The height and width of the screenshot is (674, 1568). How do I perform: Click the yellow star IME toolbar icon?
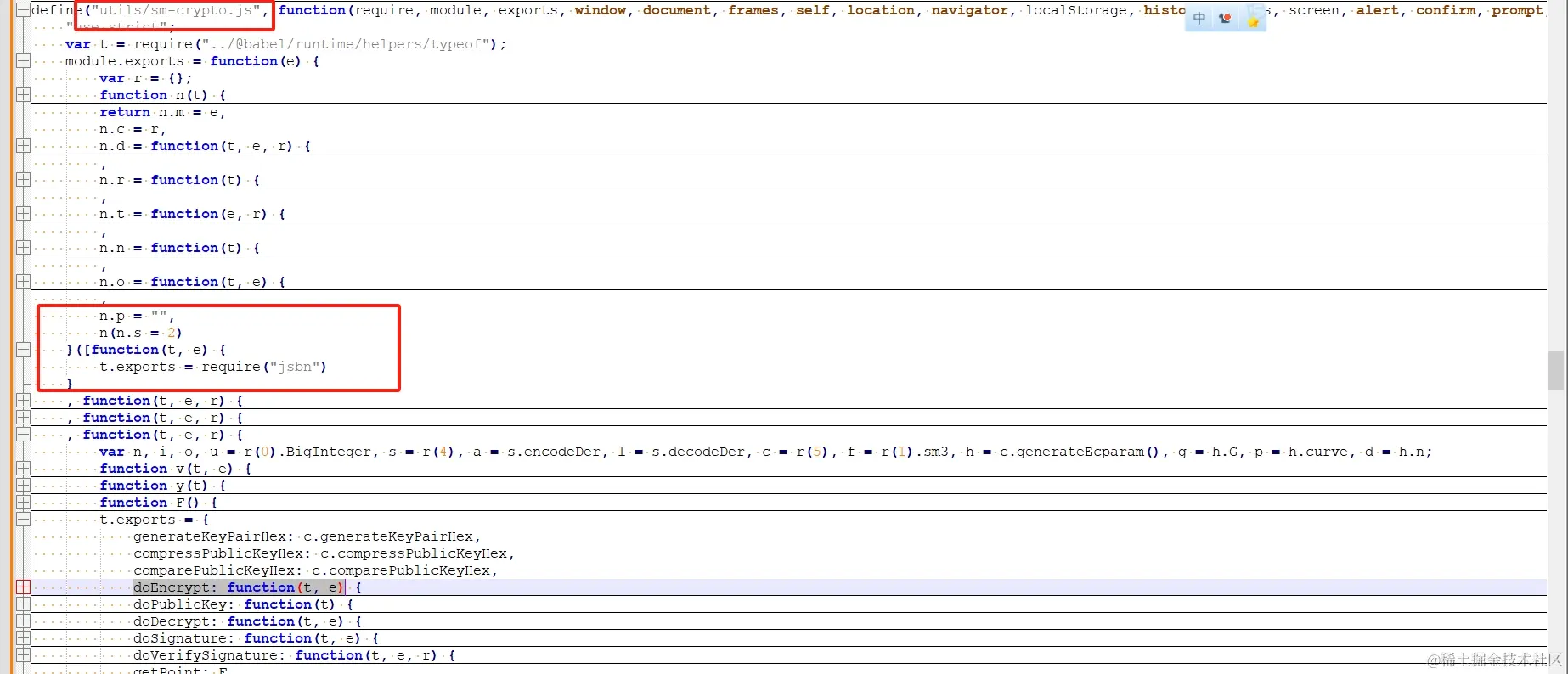[1253, 20]
